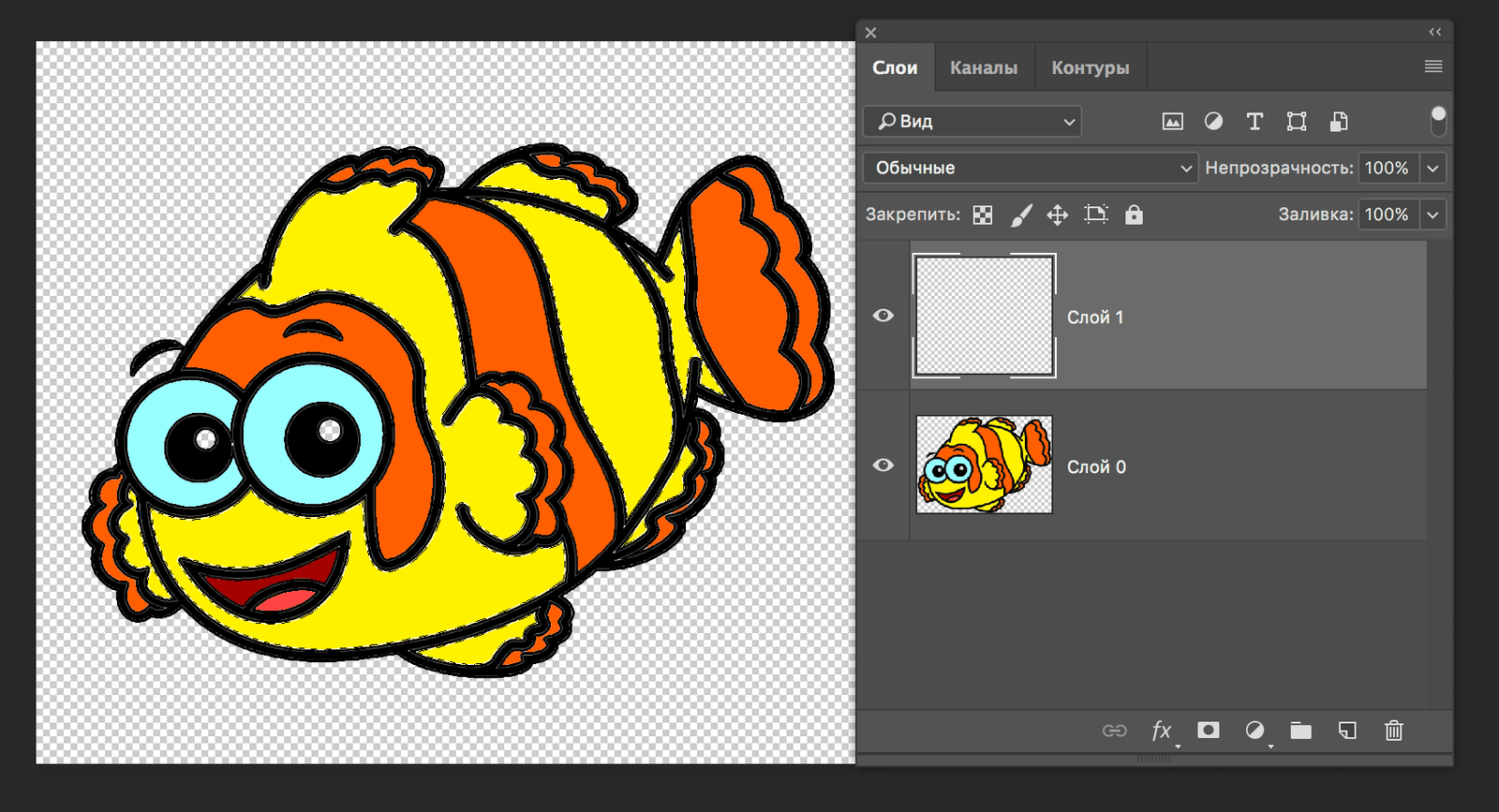Hide Слой 0 using eye icon
Screen dimensions: 1499x812
pyautogui.click(x=883, y=465)
